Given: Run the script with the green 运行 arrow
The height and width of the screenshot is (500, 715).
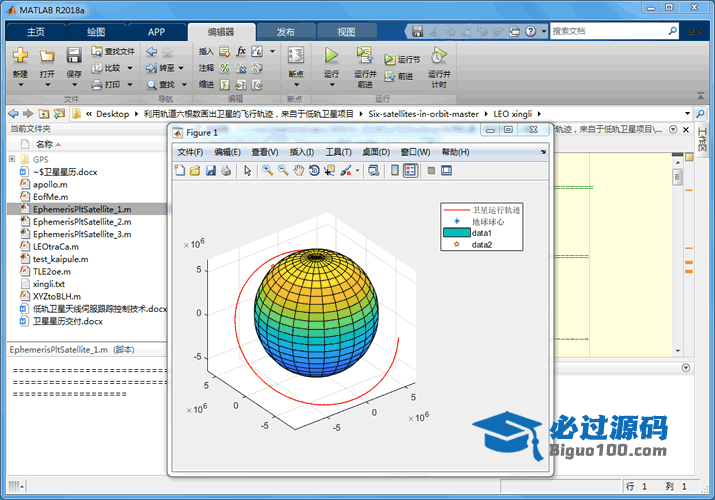Looking at the screenshot, I should (x=332, y=55).
